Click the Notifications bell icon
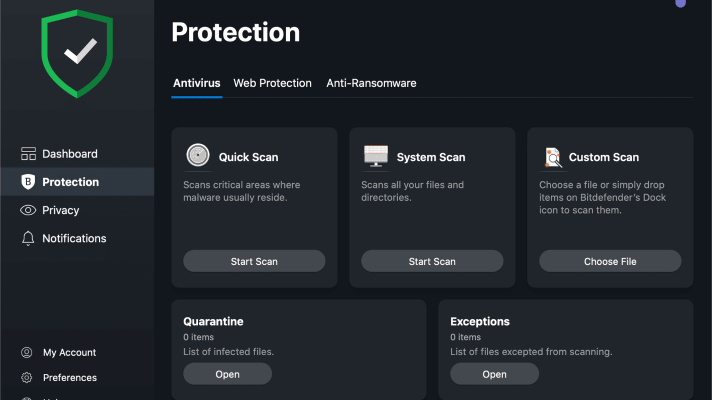This screenshot has height=400, width=712. (x=28, y=238)
